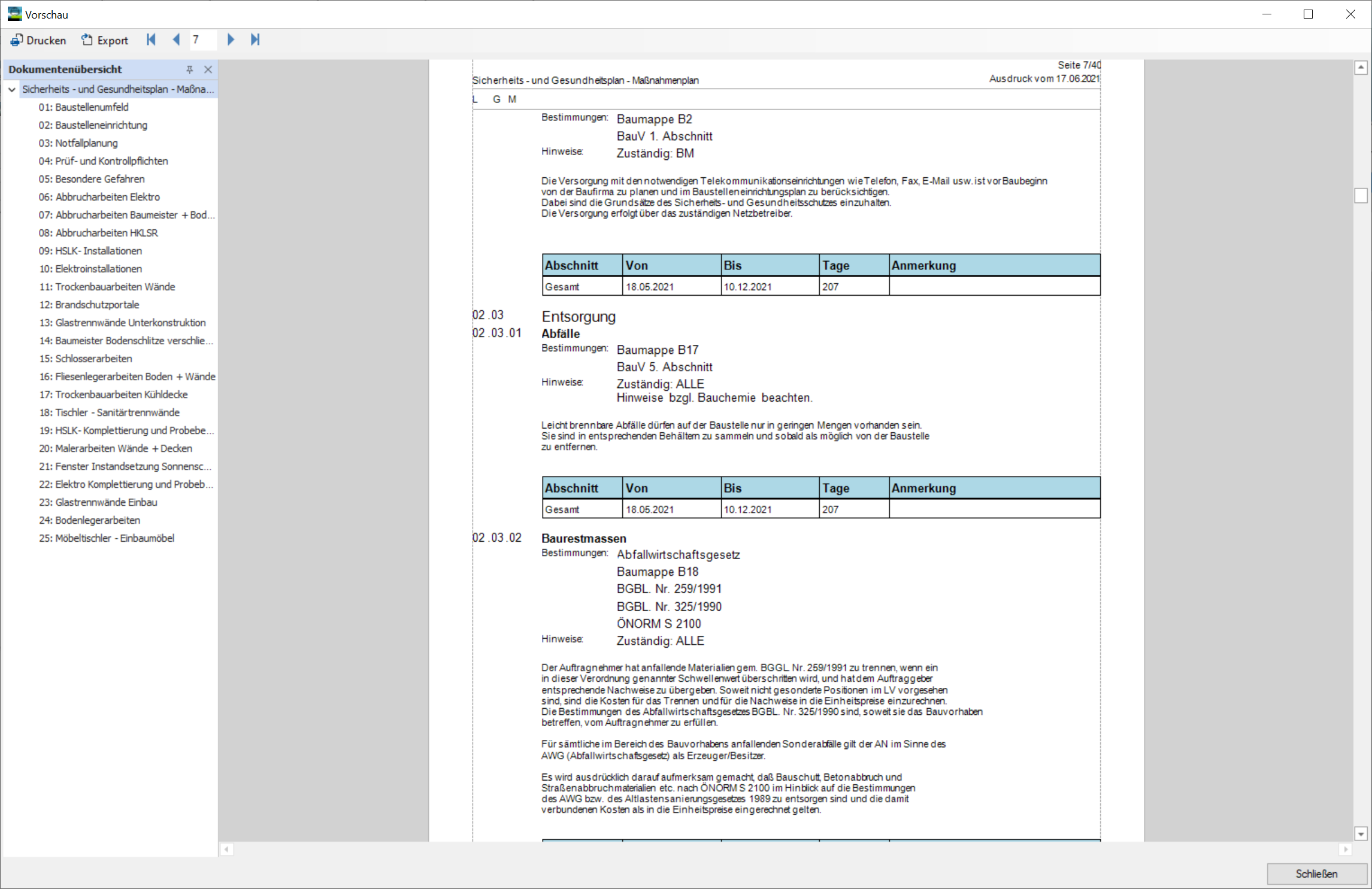Go to the next page arrow
The image size is (1372, 889).
coord(231,40)
